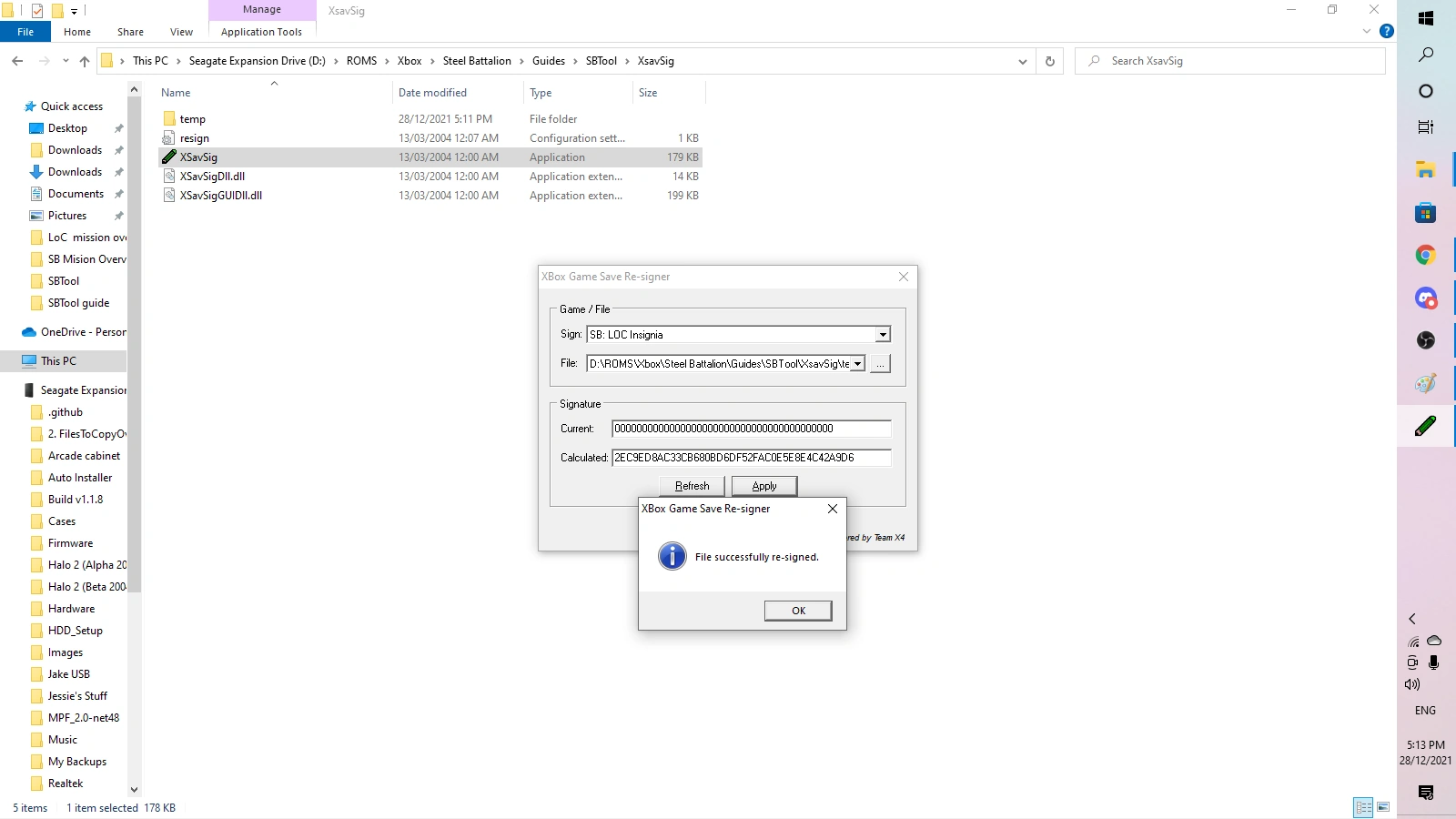
Task: Click in the Search XsavSig box
Action: 1230,61
